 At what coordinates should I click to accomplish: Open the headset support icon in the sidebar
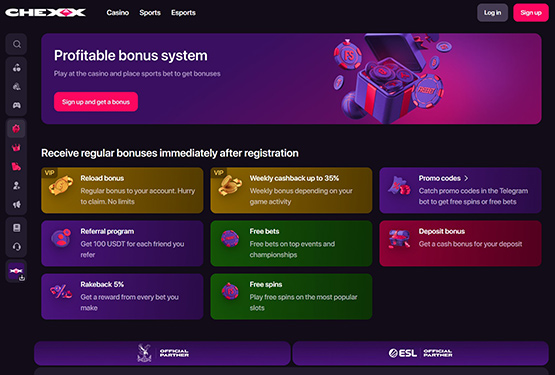click(x=17, y=246)
